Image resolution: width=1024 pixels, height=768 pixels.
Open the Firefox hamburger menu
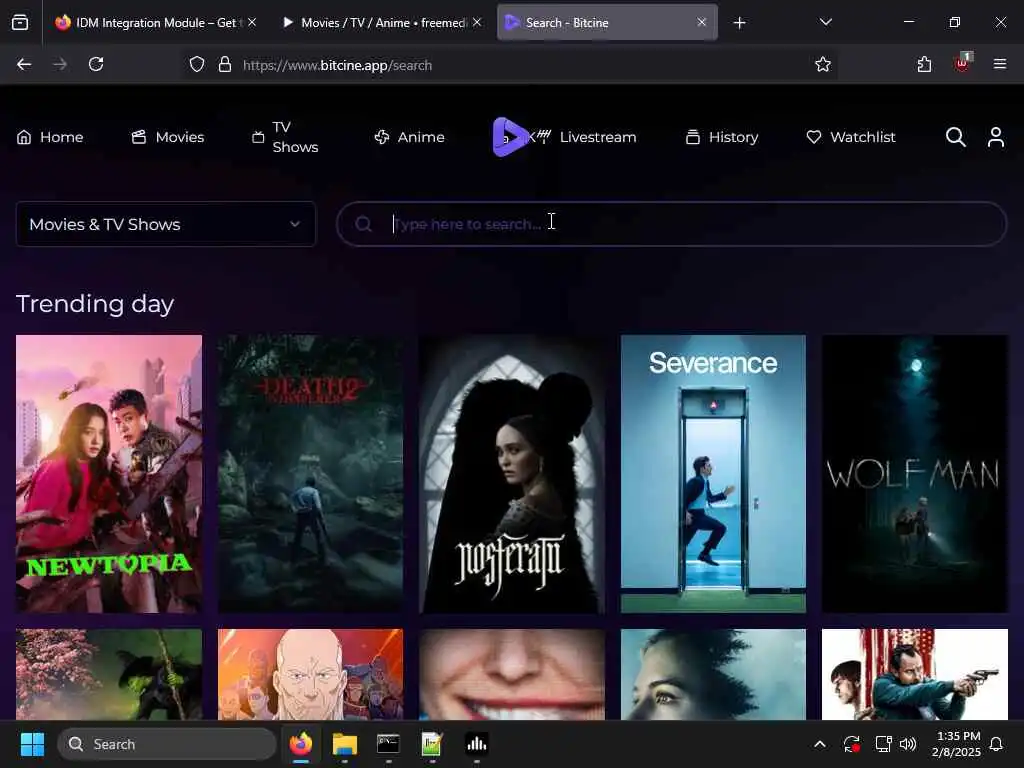(1000, 64)
